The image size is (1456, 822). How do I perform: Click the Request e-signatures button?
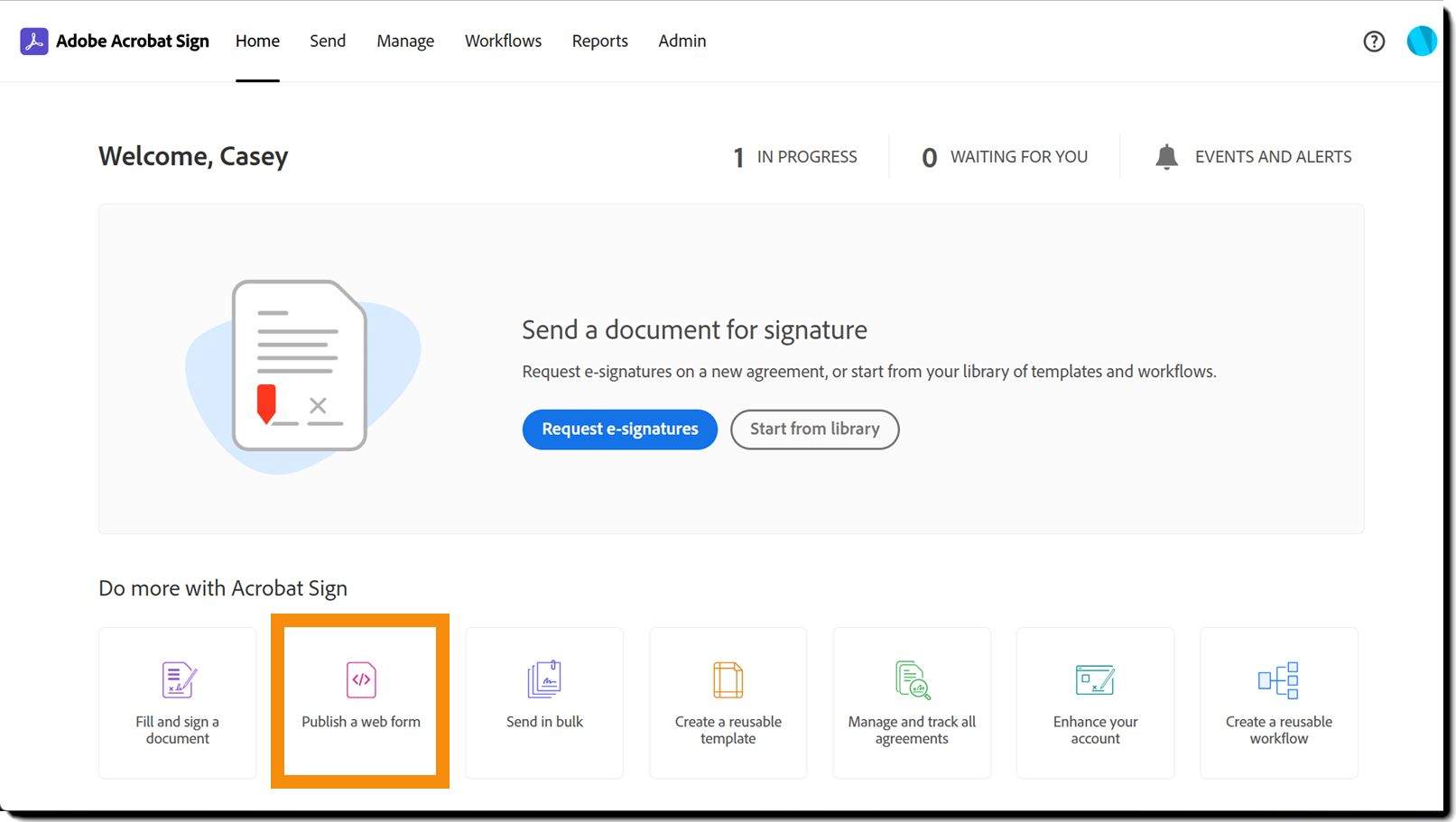point(620,429)
